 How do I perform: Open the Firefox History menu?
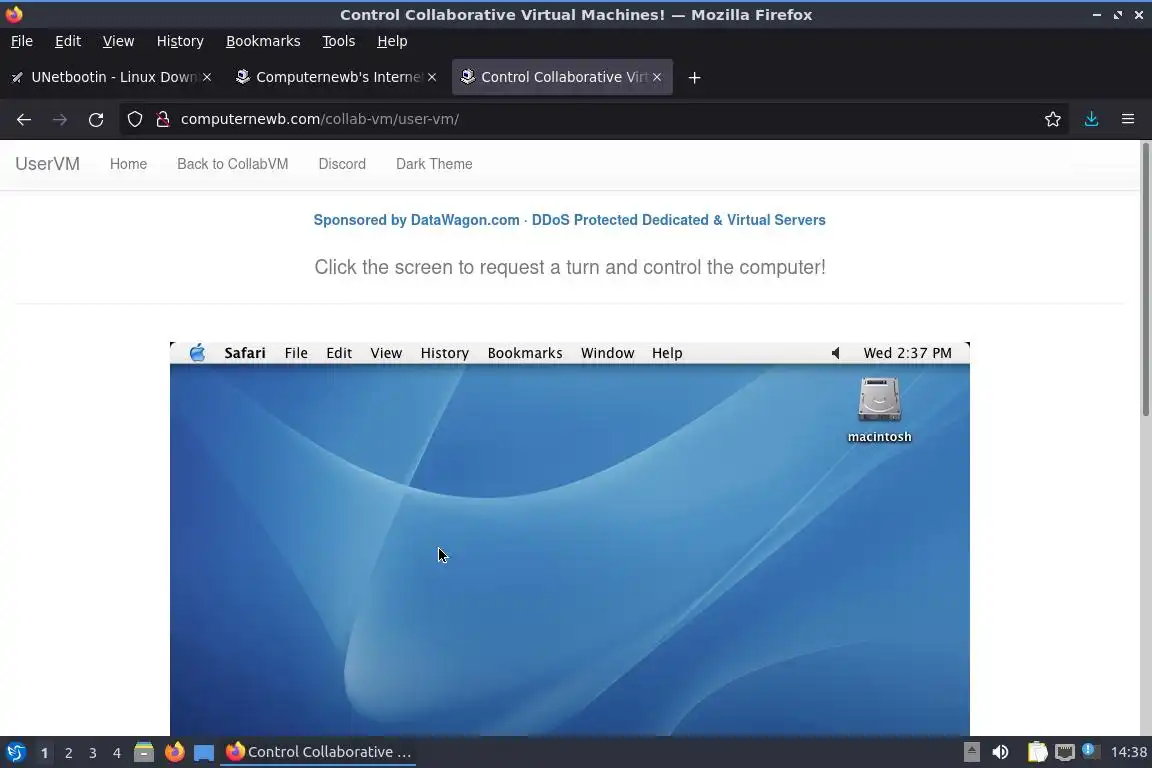pyautogui.click(x=180, y=41)
